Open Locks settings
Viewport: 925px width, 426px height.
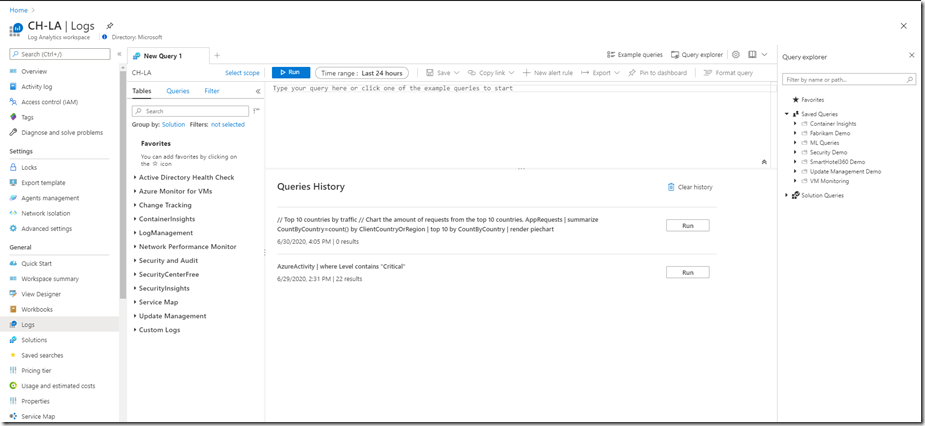[29, 168]
